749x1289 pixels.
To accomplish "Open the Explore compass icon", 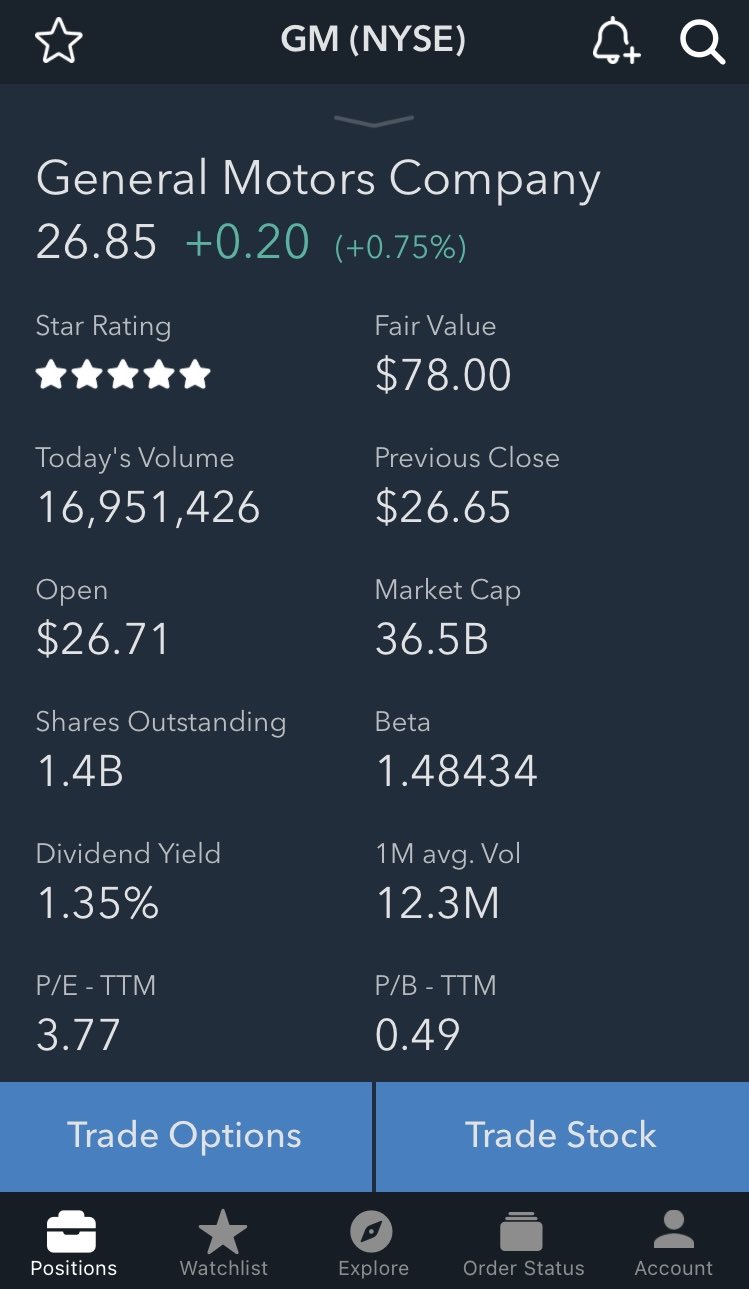I will (x=373, y=1233).
